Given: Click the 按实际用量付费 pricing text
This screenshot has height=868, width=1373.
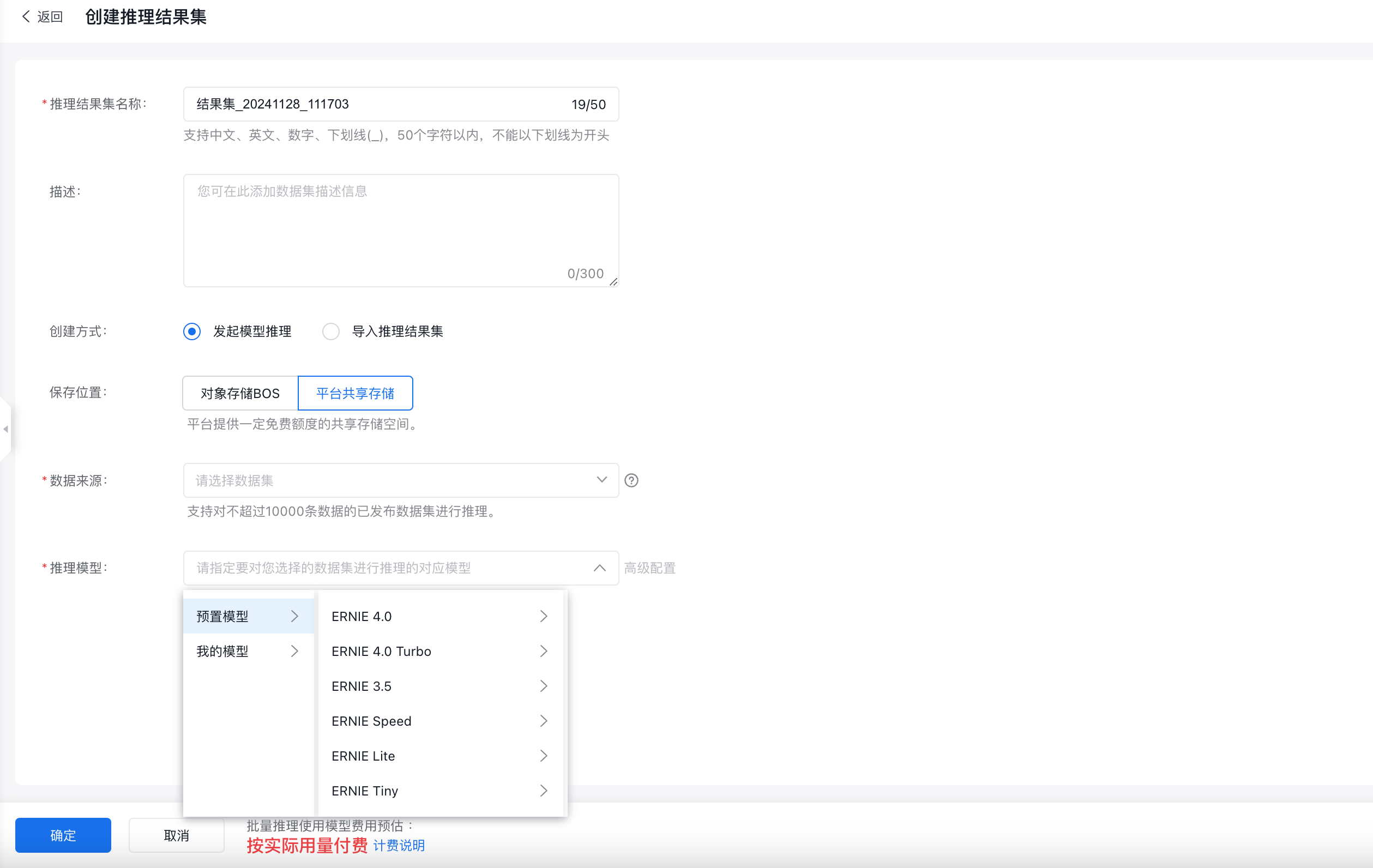Looking at the screenshot, I should (308, 845).
